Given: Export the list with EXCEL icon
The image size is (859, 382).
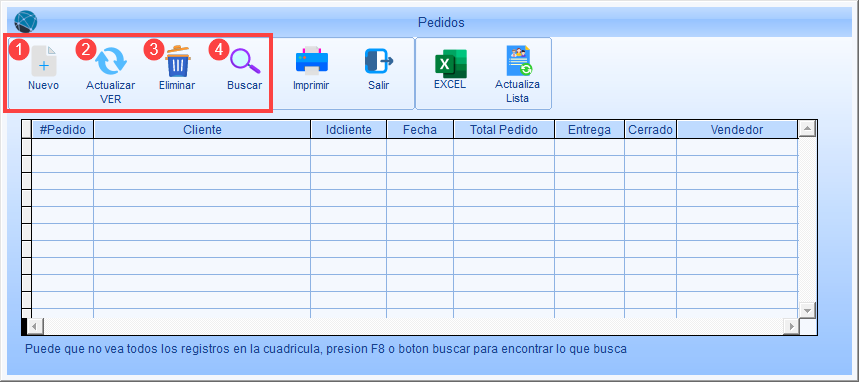Looking at the screenshot, I should pyautogui.click(x=450, y=63).
